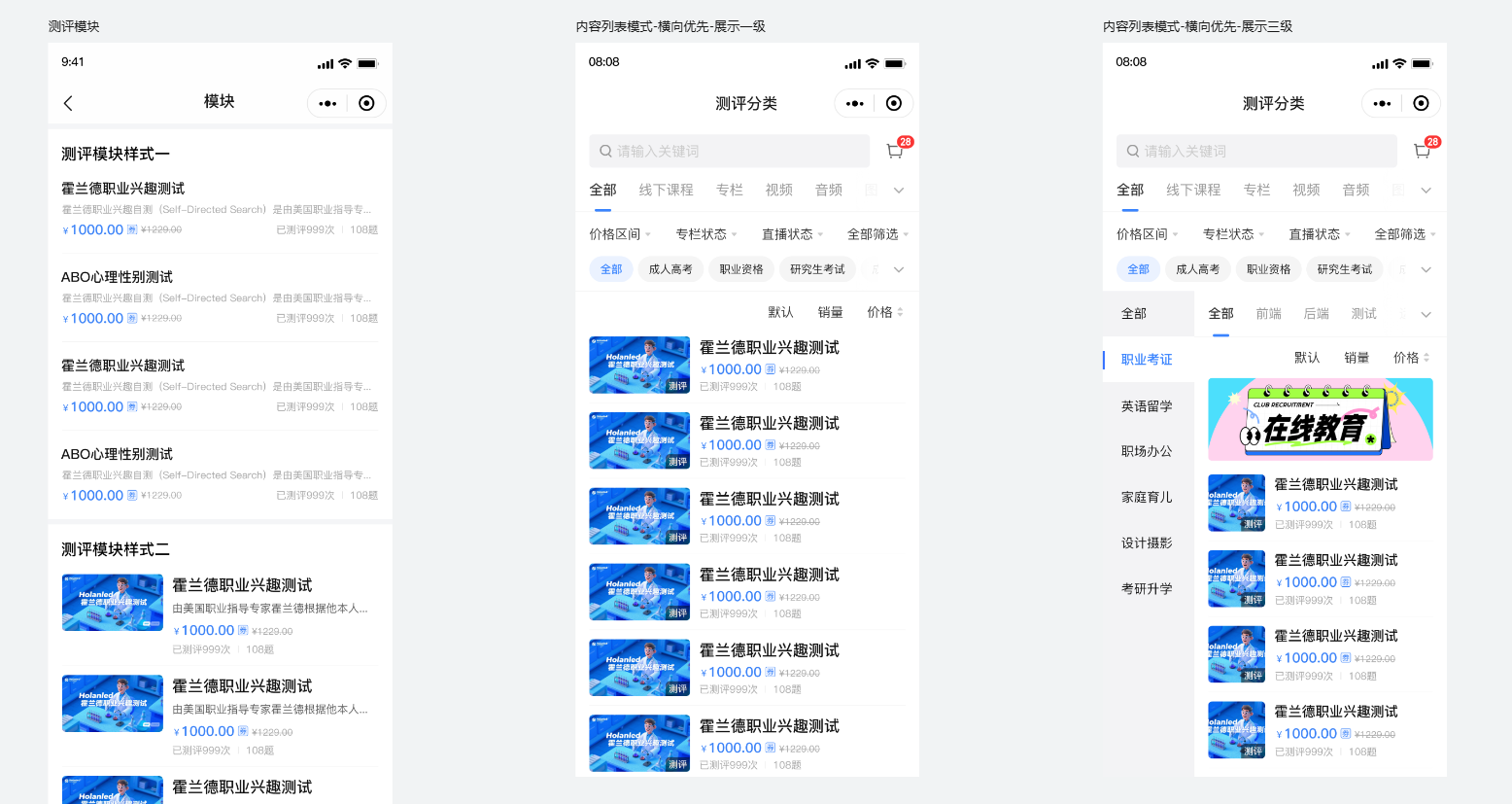Expand the chip row chevron after 研究生考试 in 展示一级

click(899, 269)
